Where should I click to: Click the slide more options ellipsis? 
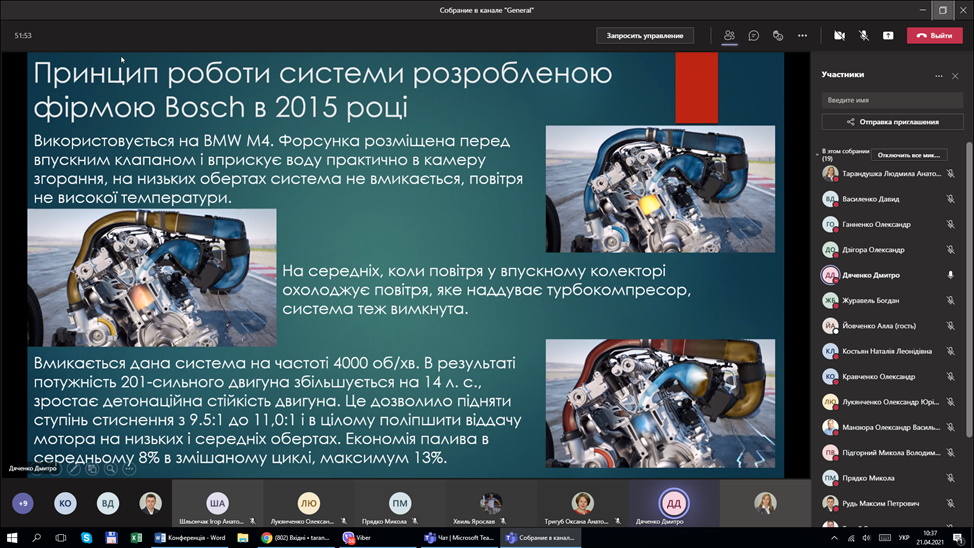pos(129,469)
